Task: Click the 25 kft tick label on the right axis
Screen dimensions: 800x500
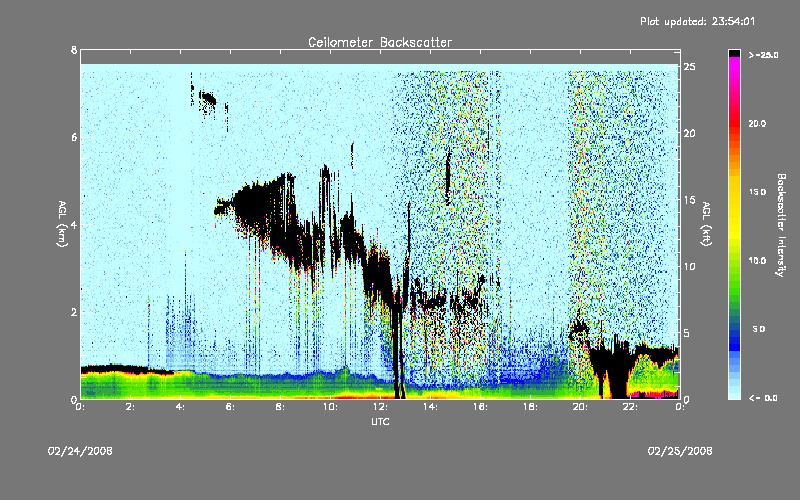Action: tap(689, 67)
